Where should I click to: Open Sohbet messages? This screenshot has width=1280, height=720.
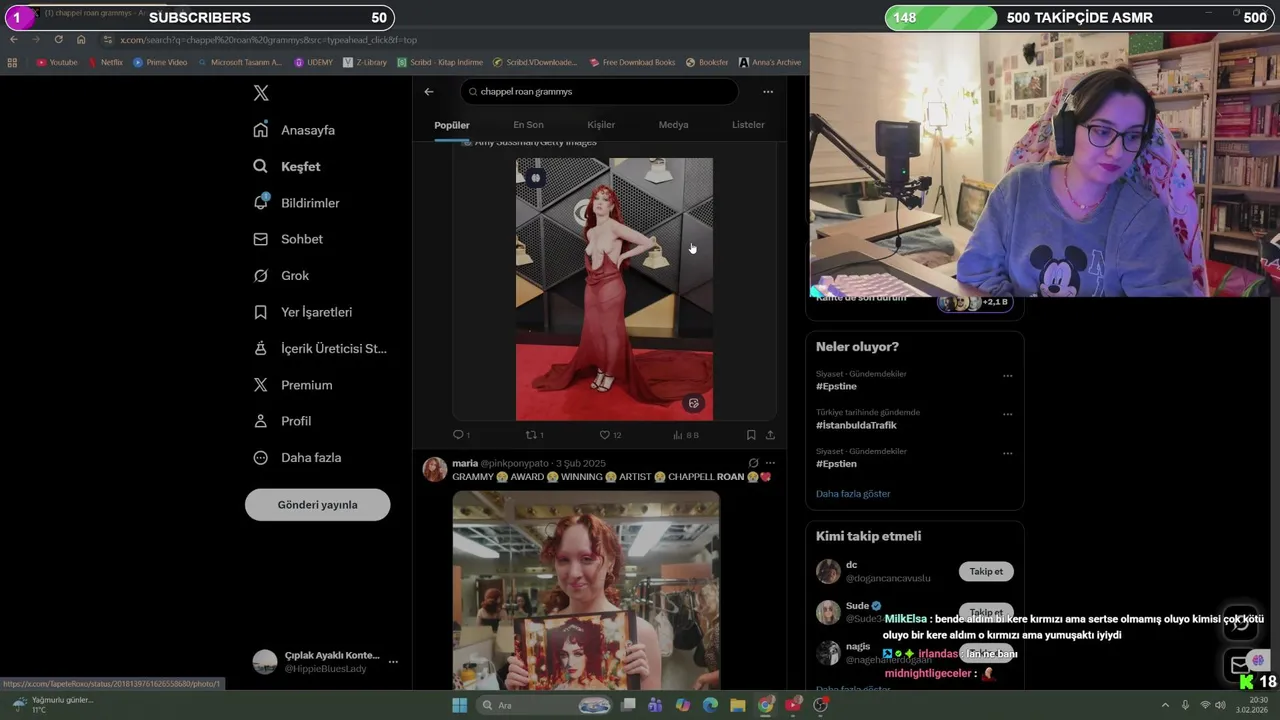[288, 239]
